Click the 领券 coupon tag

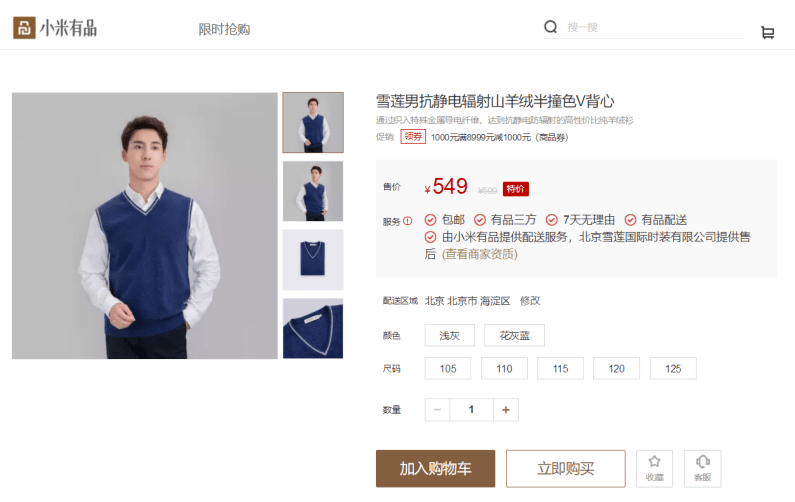tap(413, 136)
